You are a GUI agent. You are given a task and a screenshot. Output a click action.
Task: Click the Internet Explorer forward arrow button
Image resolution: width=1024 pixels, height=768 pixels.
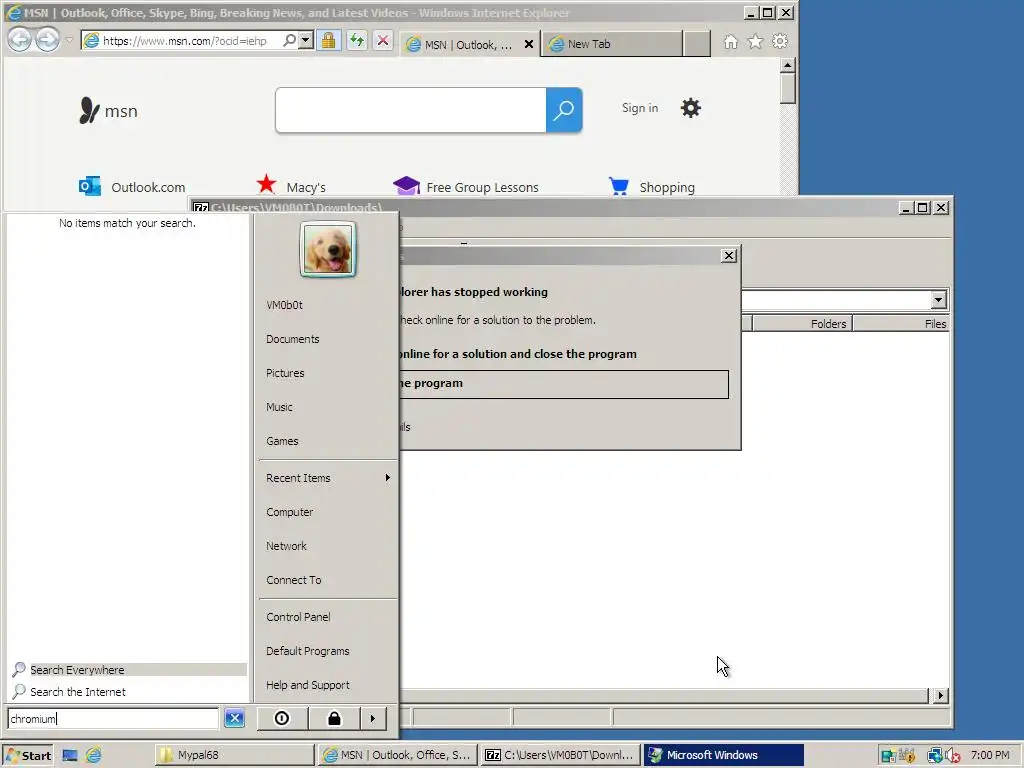click(47, 40)
